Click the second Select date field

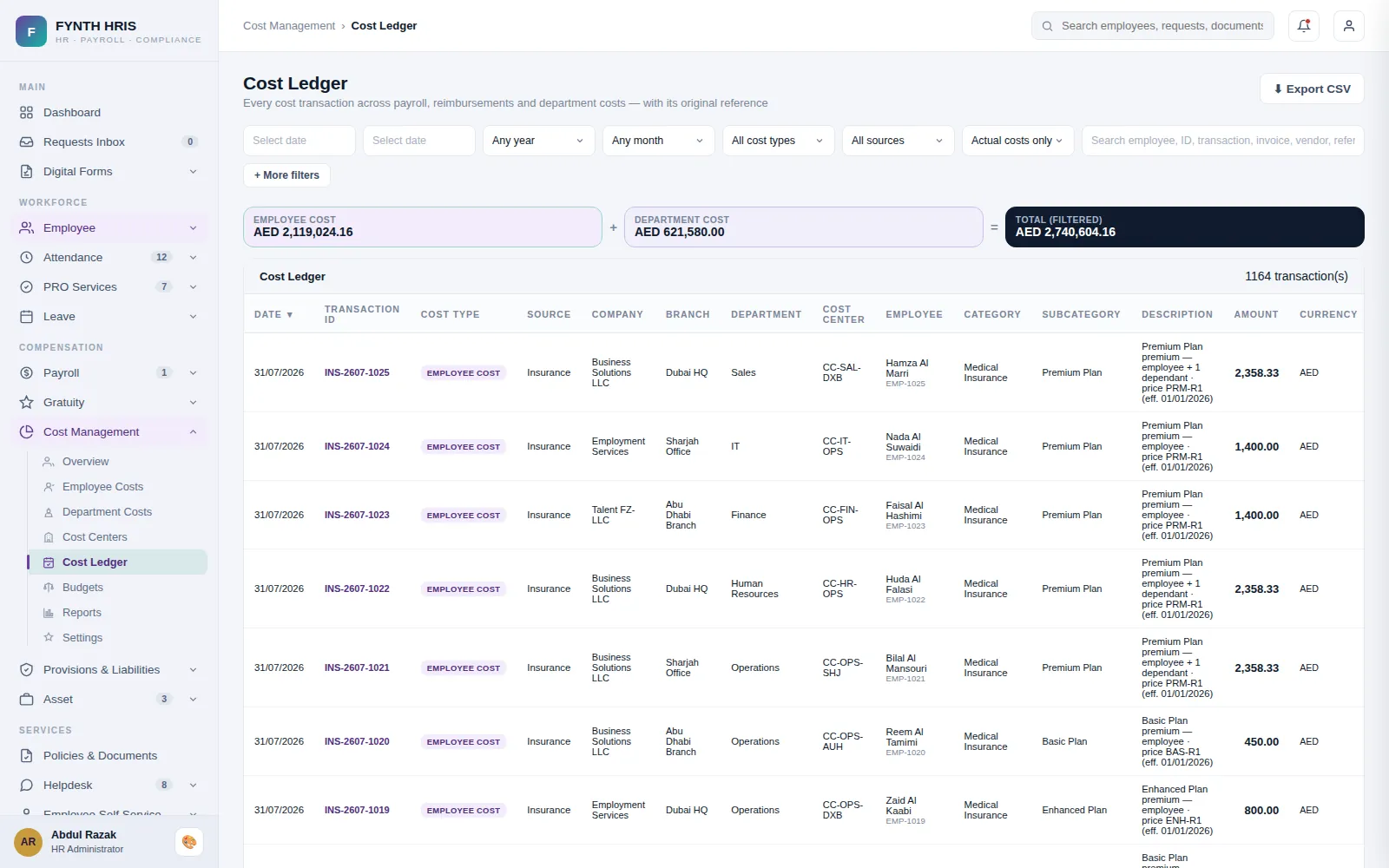pos(419,141)
